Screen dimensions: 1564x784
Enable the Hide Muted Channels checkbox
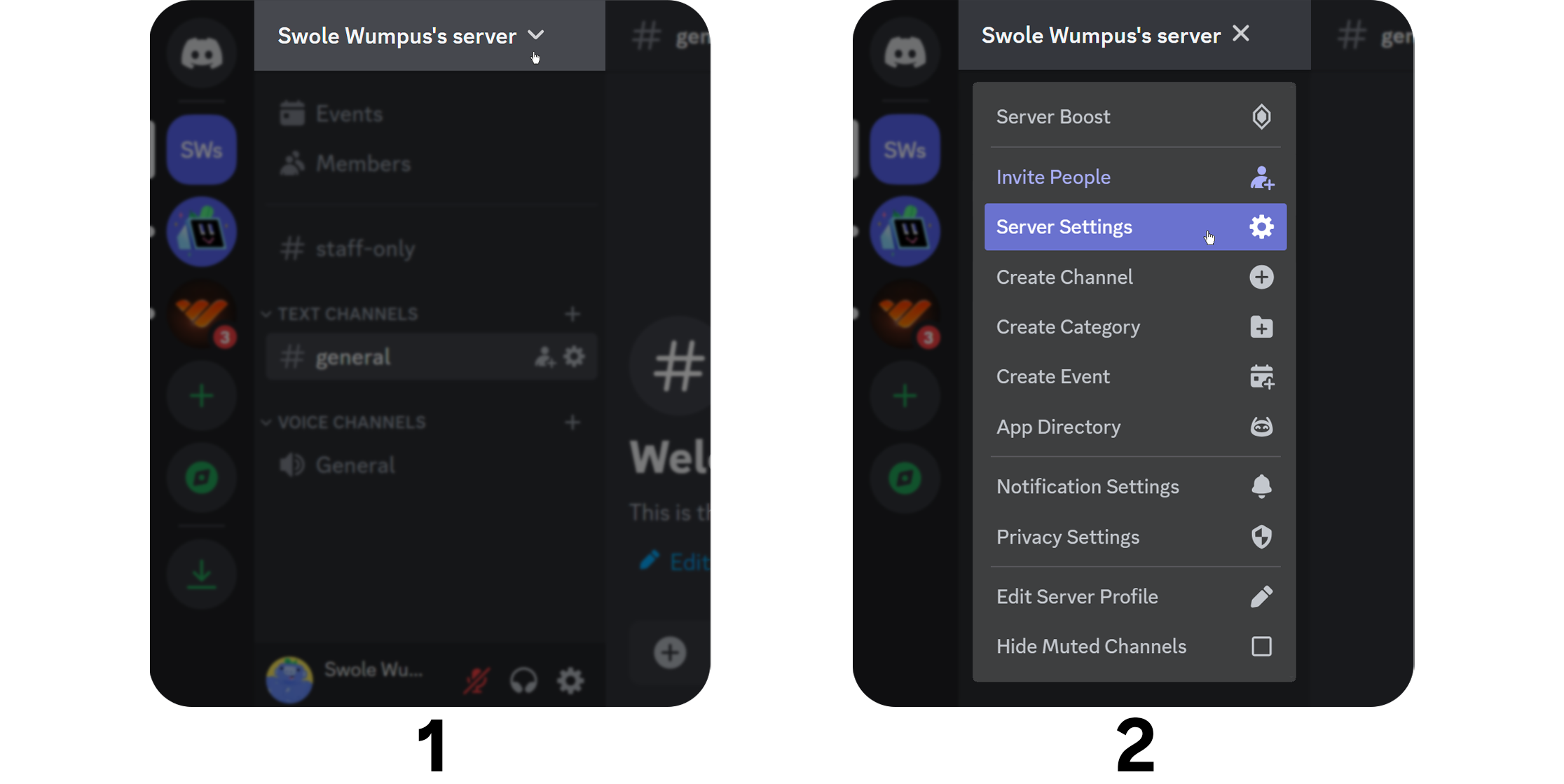point(1261,646)
